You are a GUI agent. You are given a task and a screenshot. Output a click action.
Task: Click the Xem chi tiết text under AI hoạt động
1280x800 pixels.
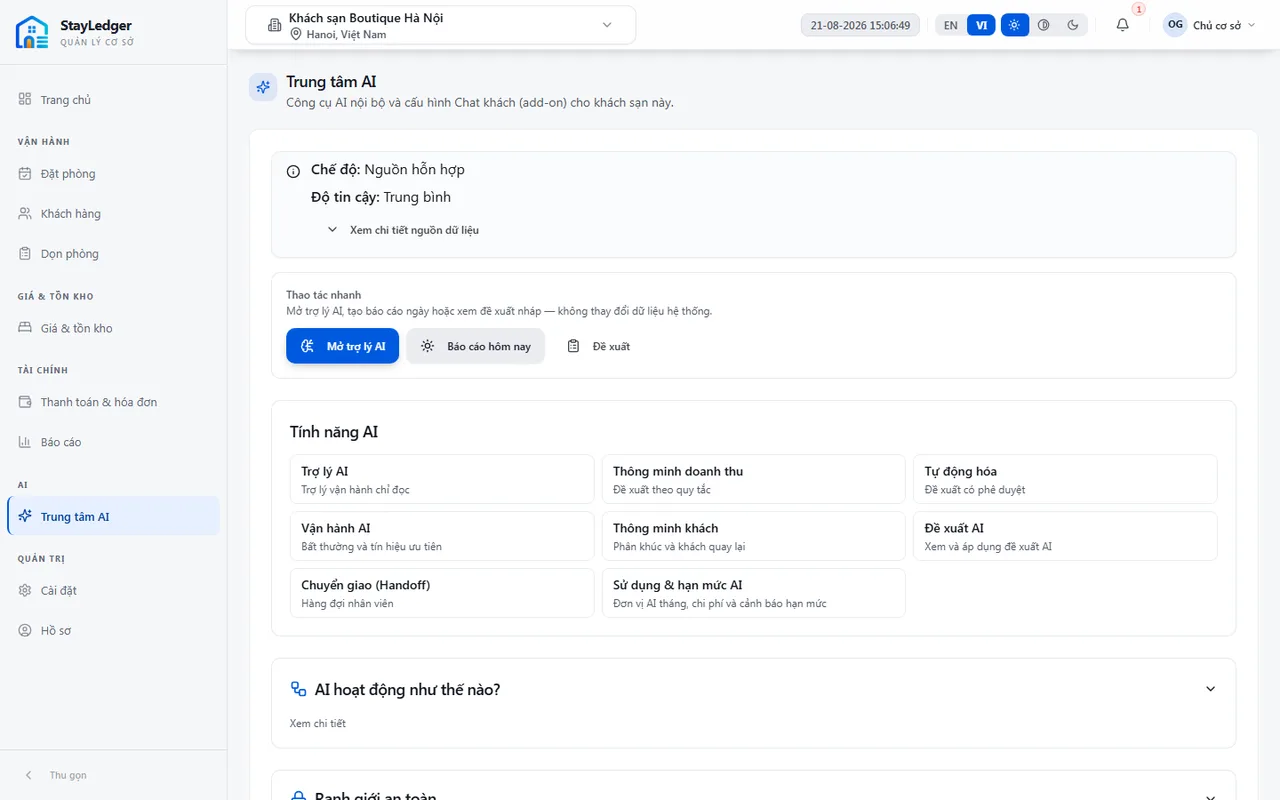coord(318,723)
